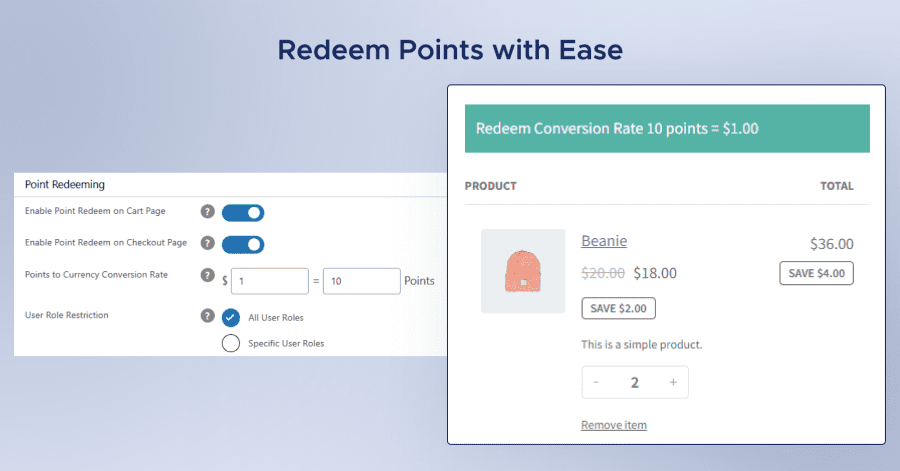Toggle Enable Point Redeem on Checkout Page
Screen dimensions: 900x471
243,243
